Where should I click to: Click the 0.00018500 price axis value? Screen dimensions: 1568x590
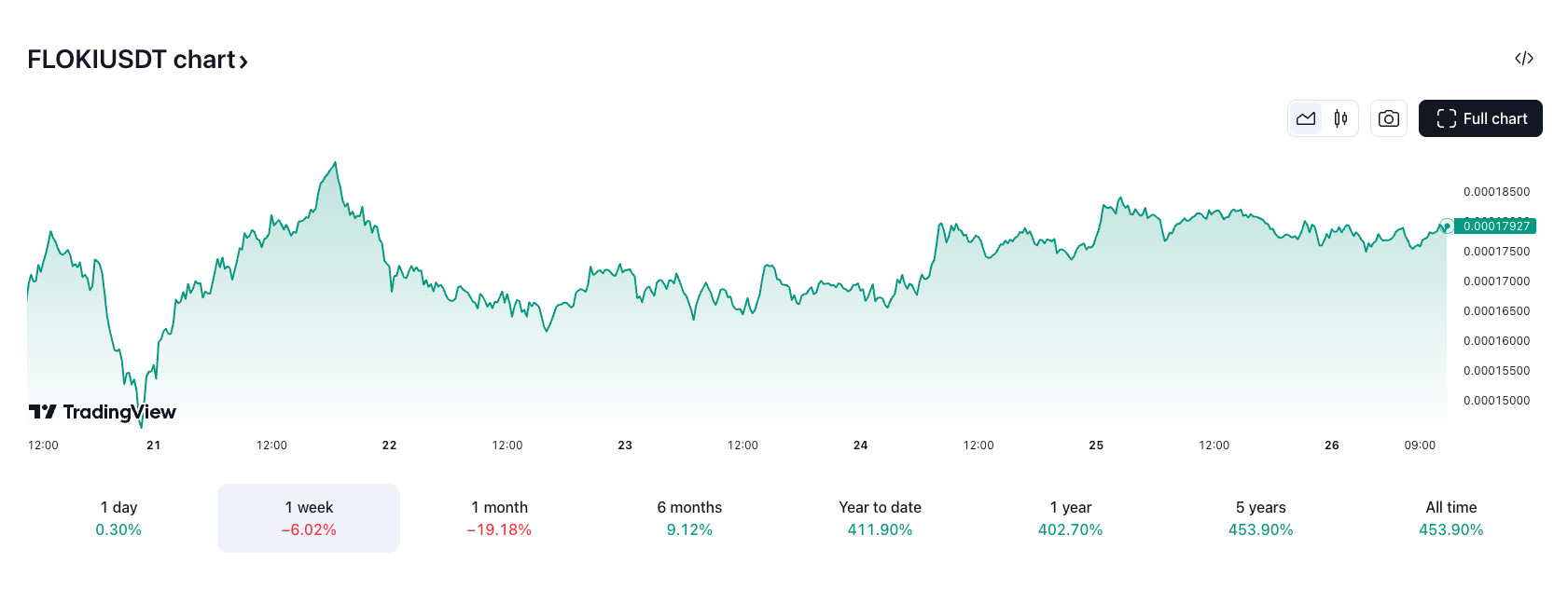point(1495,191)
